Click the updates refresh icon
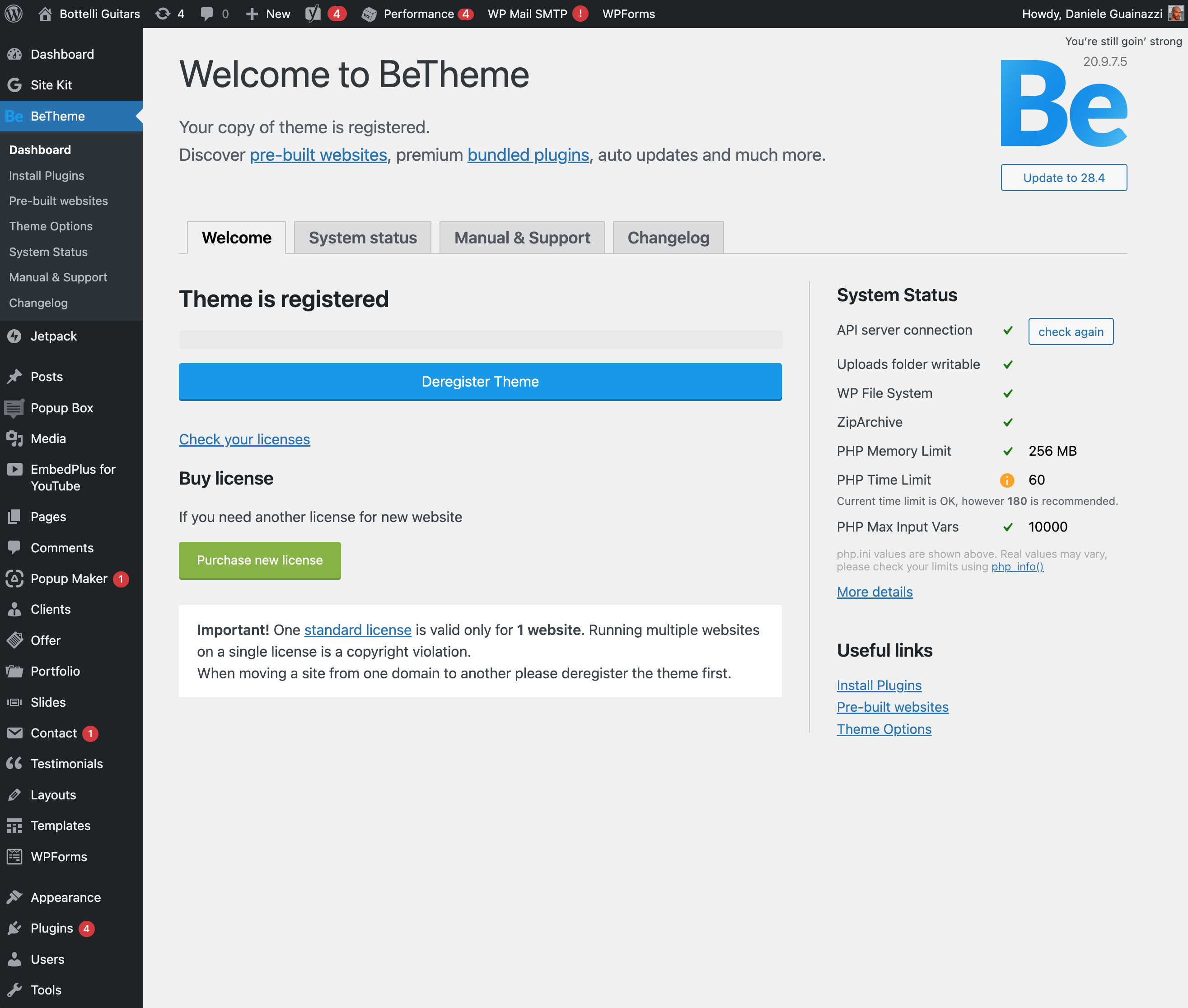 163,14
